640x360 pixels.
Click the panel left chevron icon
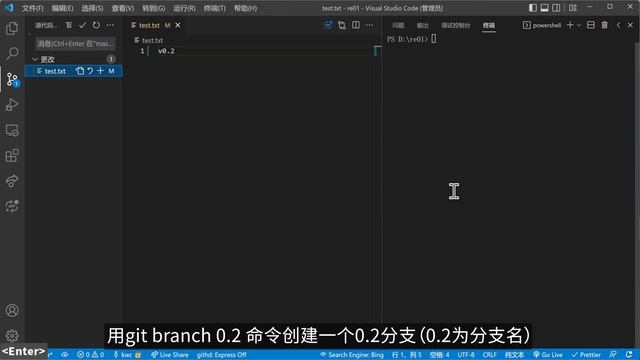tap(618, 25)
